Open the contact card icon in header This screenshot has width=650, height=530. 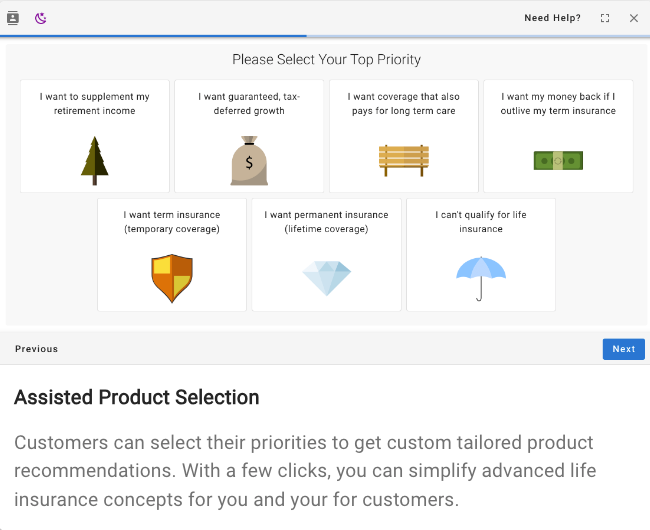coord(13,18)
